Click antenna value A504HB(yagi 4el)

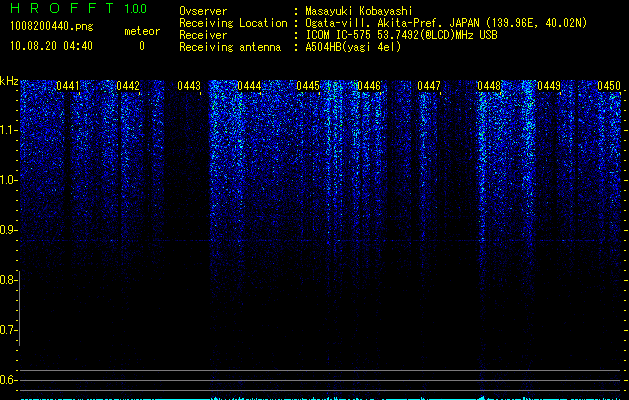pos(353,47)
